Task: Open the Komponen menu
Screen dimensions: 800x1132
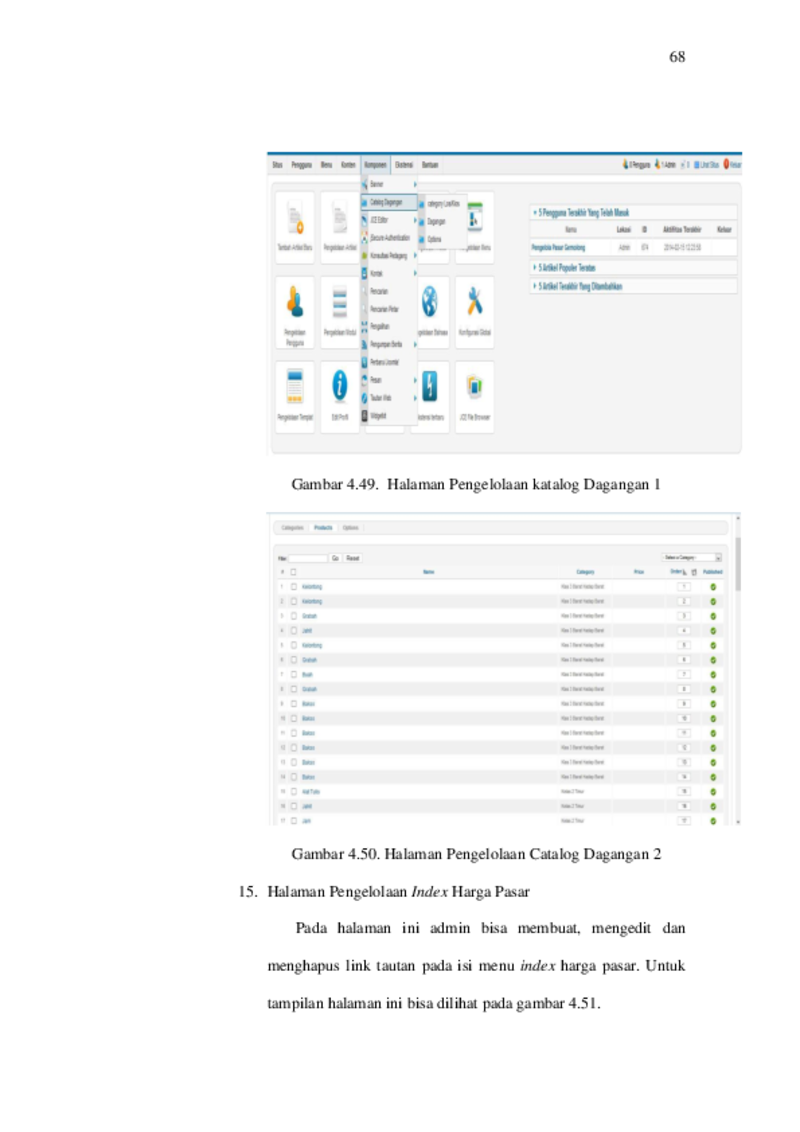Action: pyautogui.click(x=375, y=165)
